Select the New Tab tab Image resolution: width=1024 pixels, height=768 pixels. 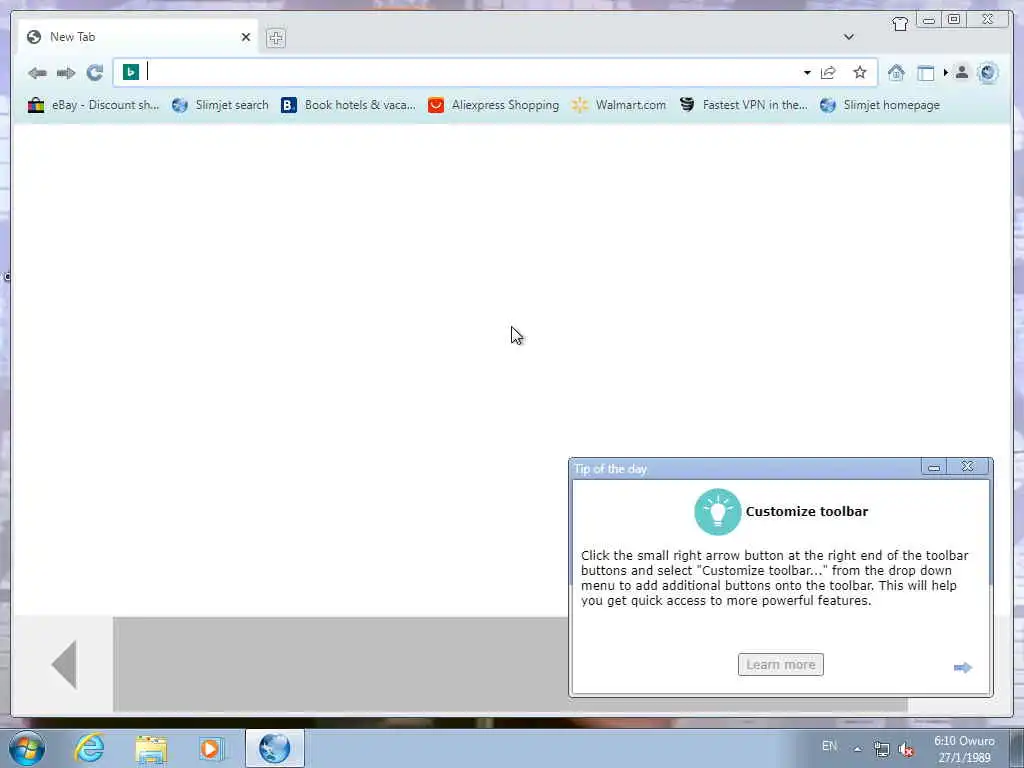pos(137,37)
